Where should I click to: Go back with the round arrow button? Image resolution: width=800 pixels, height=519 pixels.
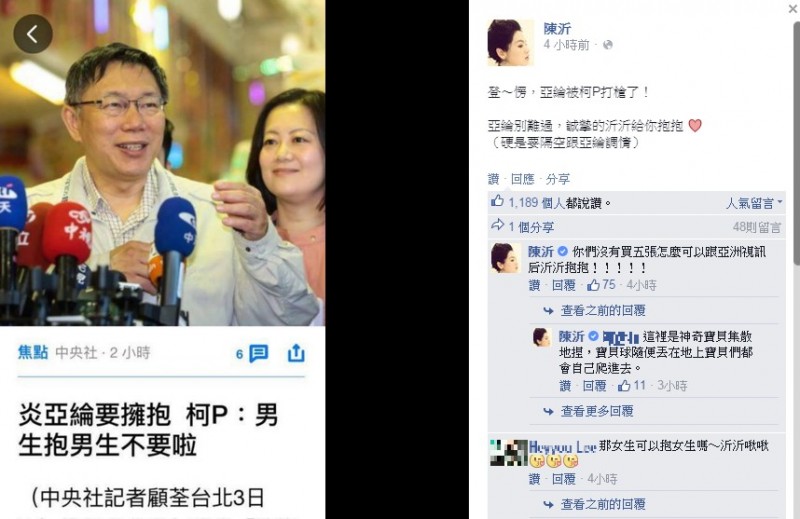point(33,34)
